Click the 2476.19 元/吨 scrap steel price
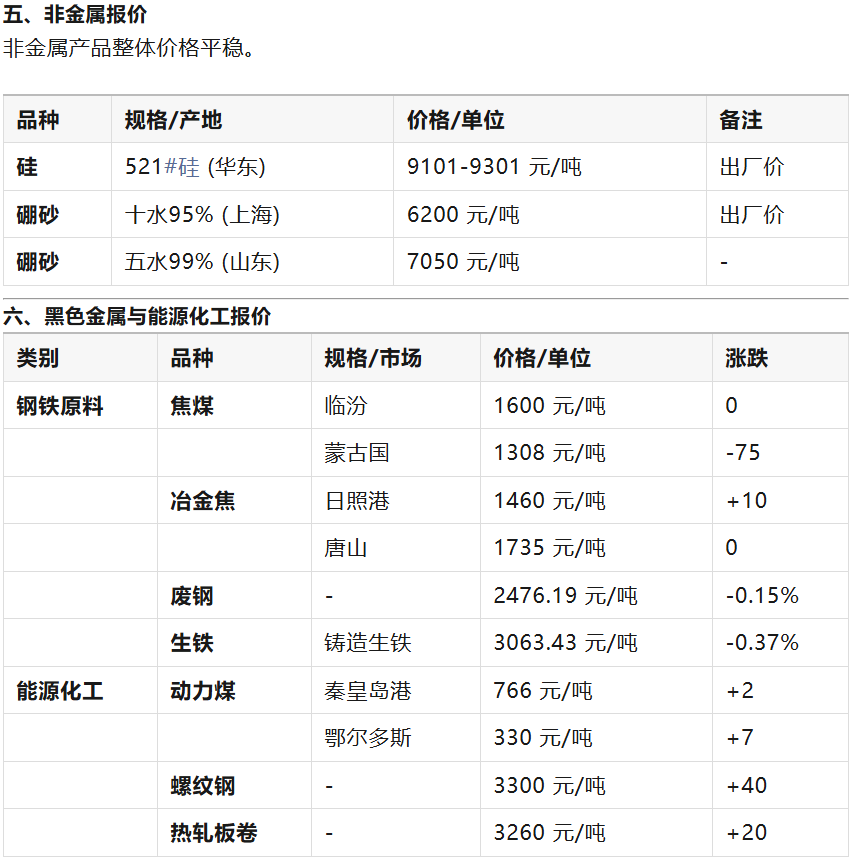 (565, 596)
